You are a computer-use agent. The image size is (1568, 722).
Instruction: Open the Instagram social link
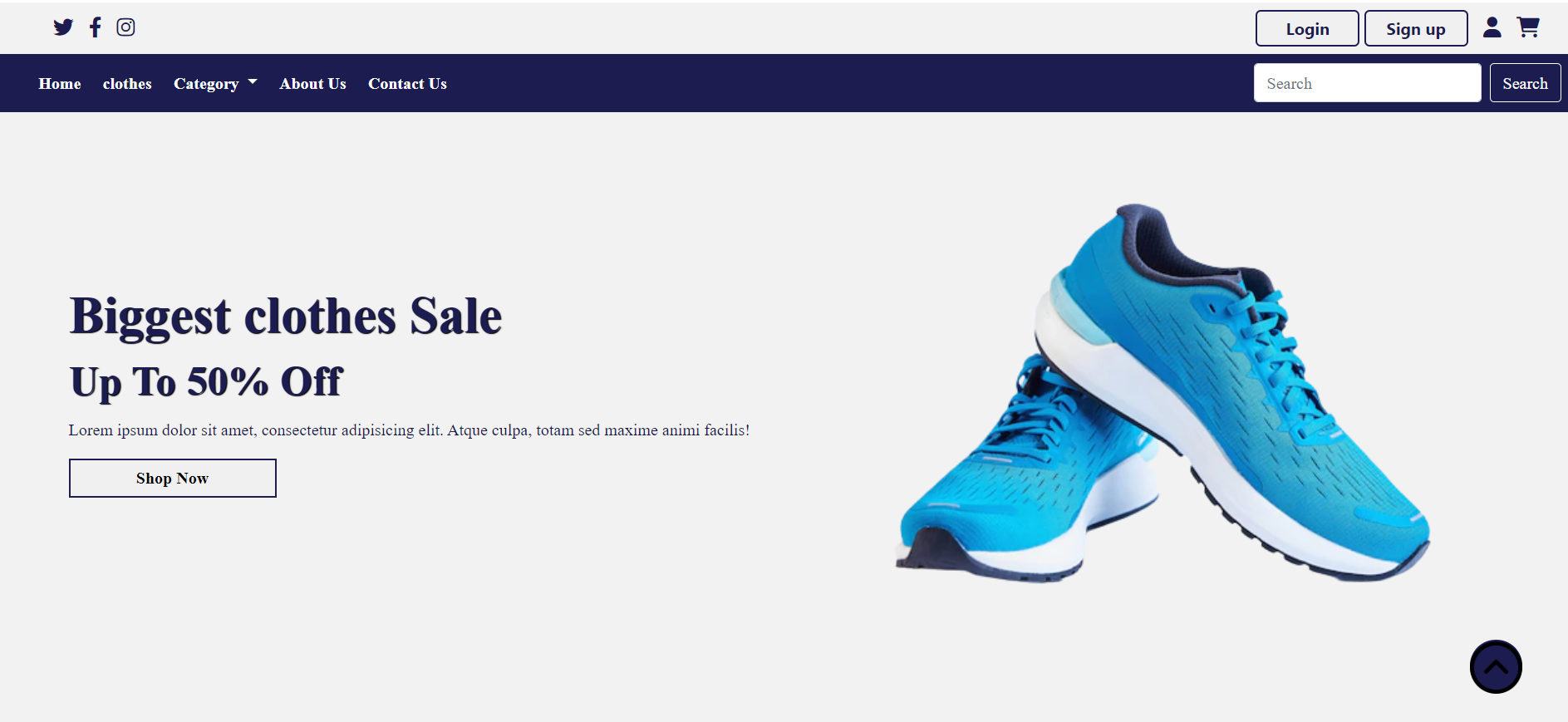(125, 27)
